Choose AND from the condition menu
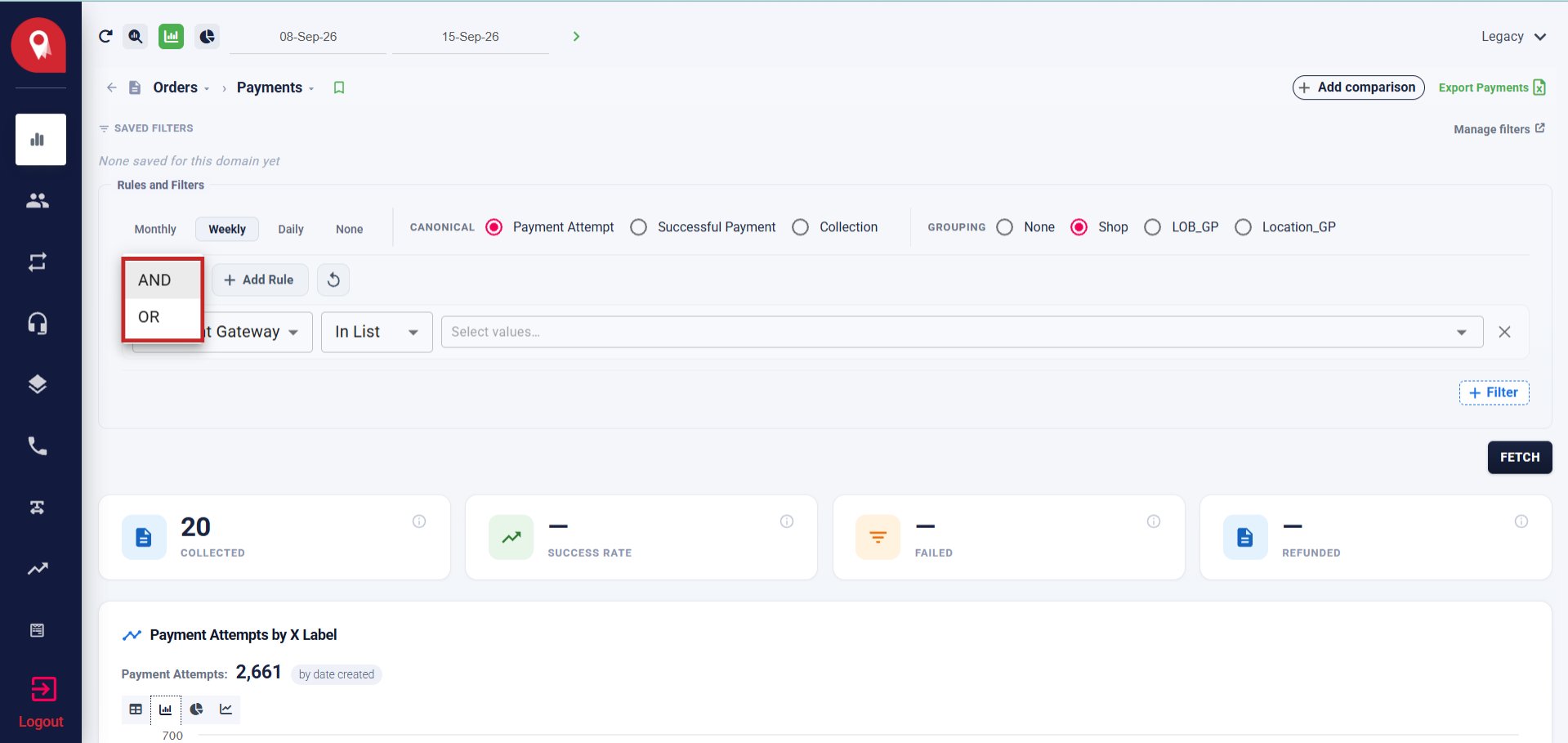Viewport: 1568px width, 743px height. point(163,280)
